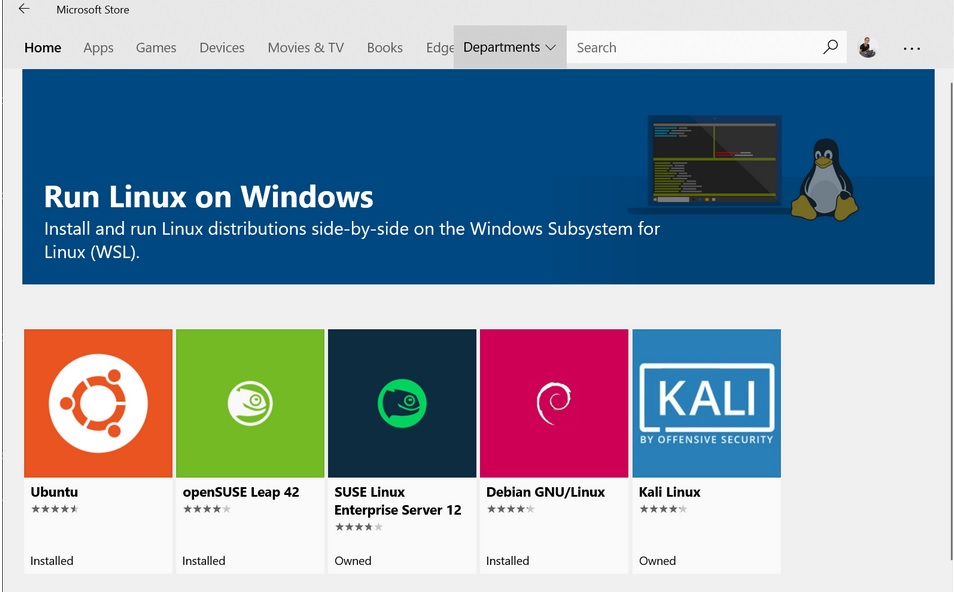Click the openSUSE Leap 42 title
Image resolution: width=954 pixels, height=592 pixels.
(241, 492)
